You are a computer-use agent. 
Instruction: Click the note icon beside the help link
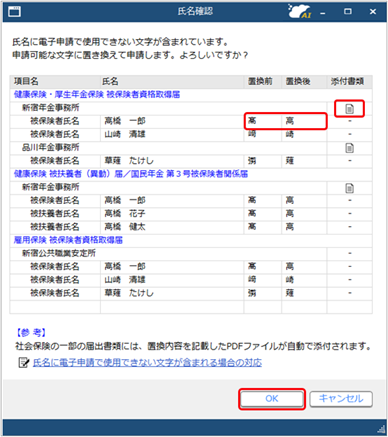23,363
